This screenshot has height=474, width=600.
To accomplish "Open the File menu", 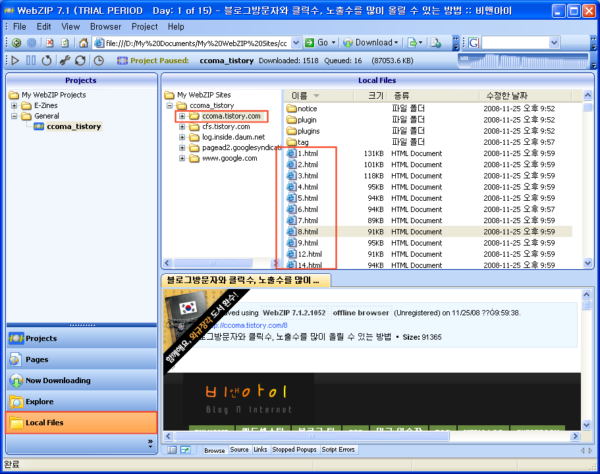I will 20,27.
